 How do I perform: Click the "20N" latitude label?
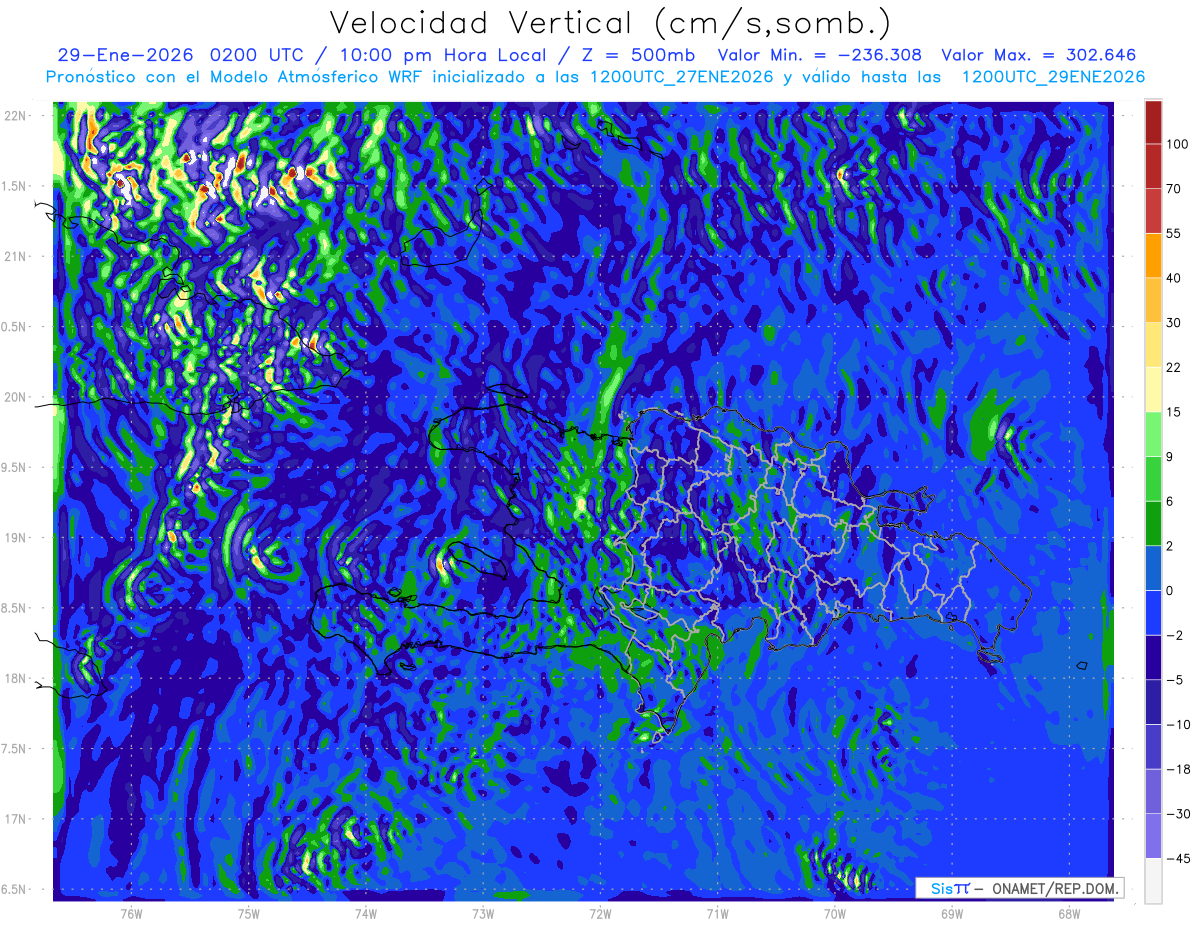17,397
